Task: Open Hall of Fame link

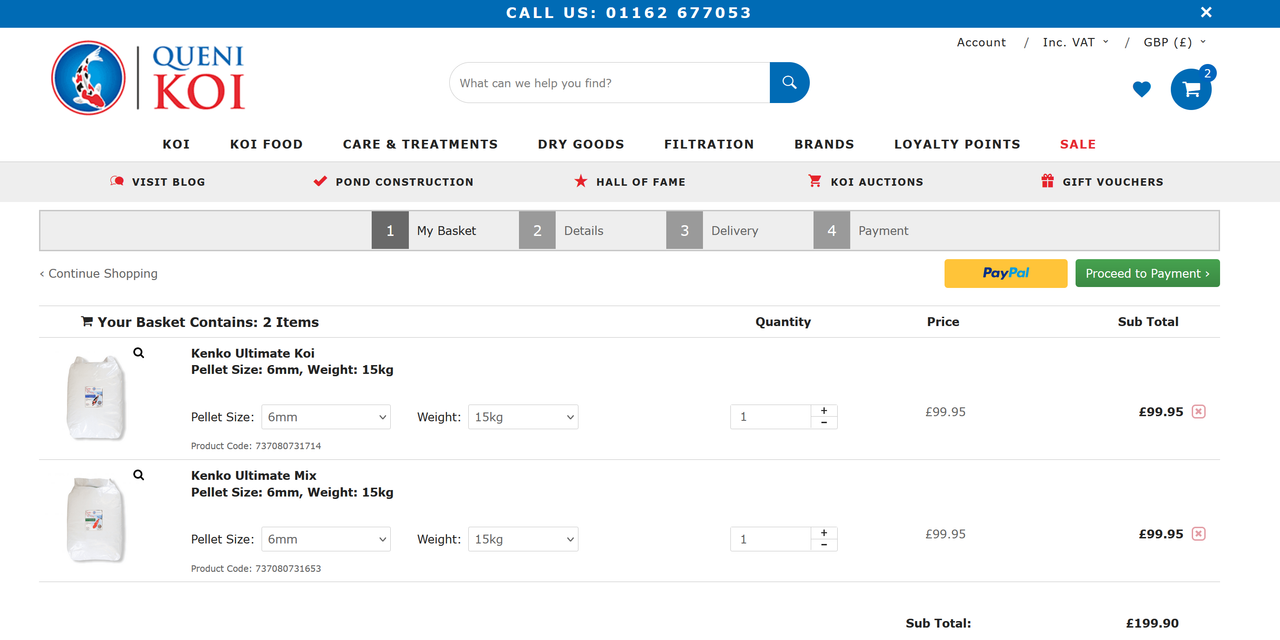Action: 629,182
